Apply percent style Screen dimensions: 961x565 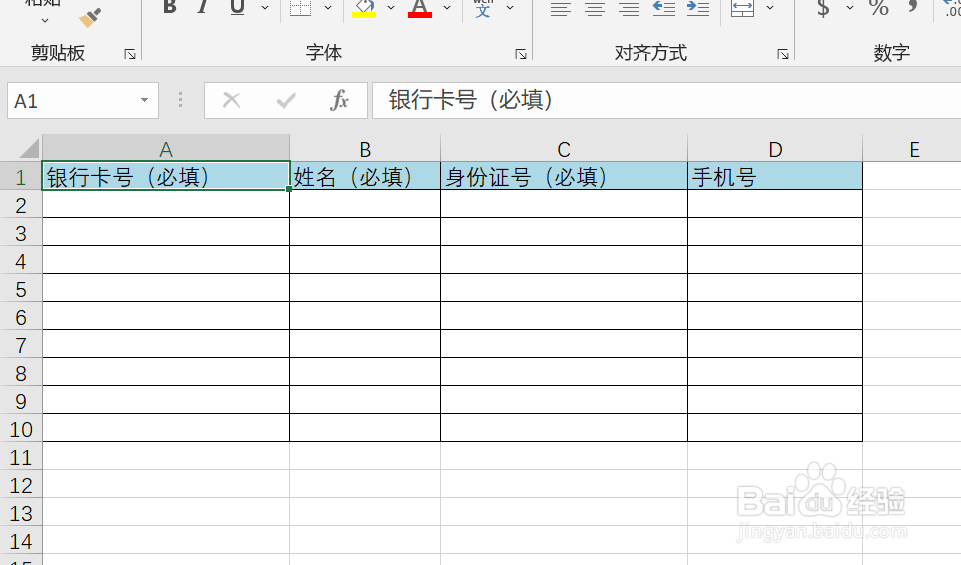(878, 8)
